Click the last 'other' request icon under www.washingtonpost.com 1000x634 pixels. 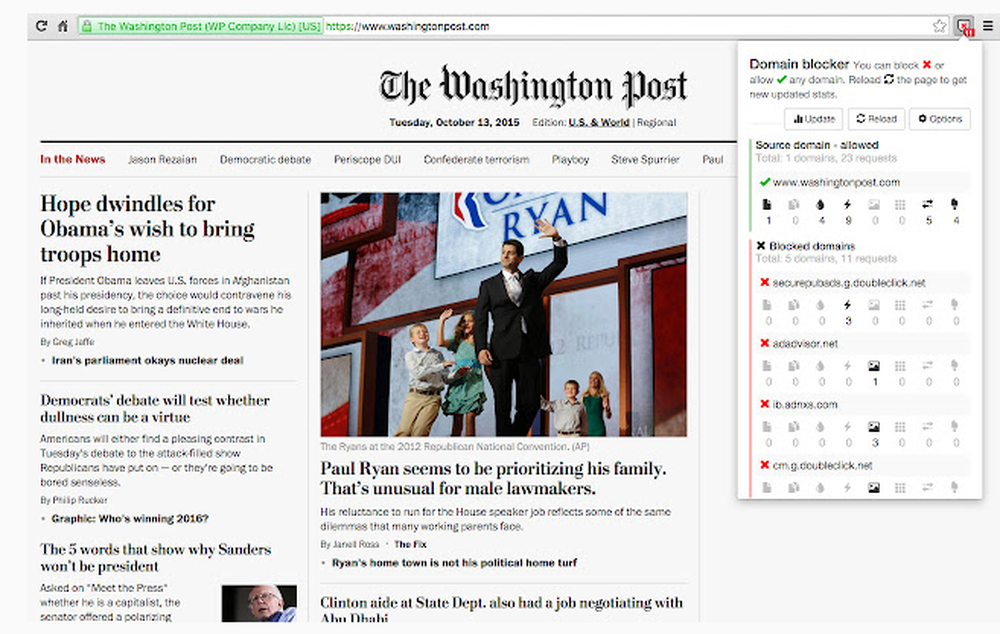coord(955,204)
